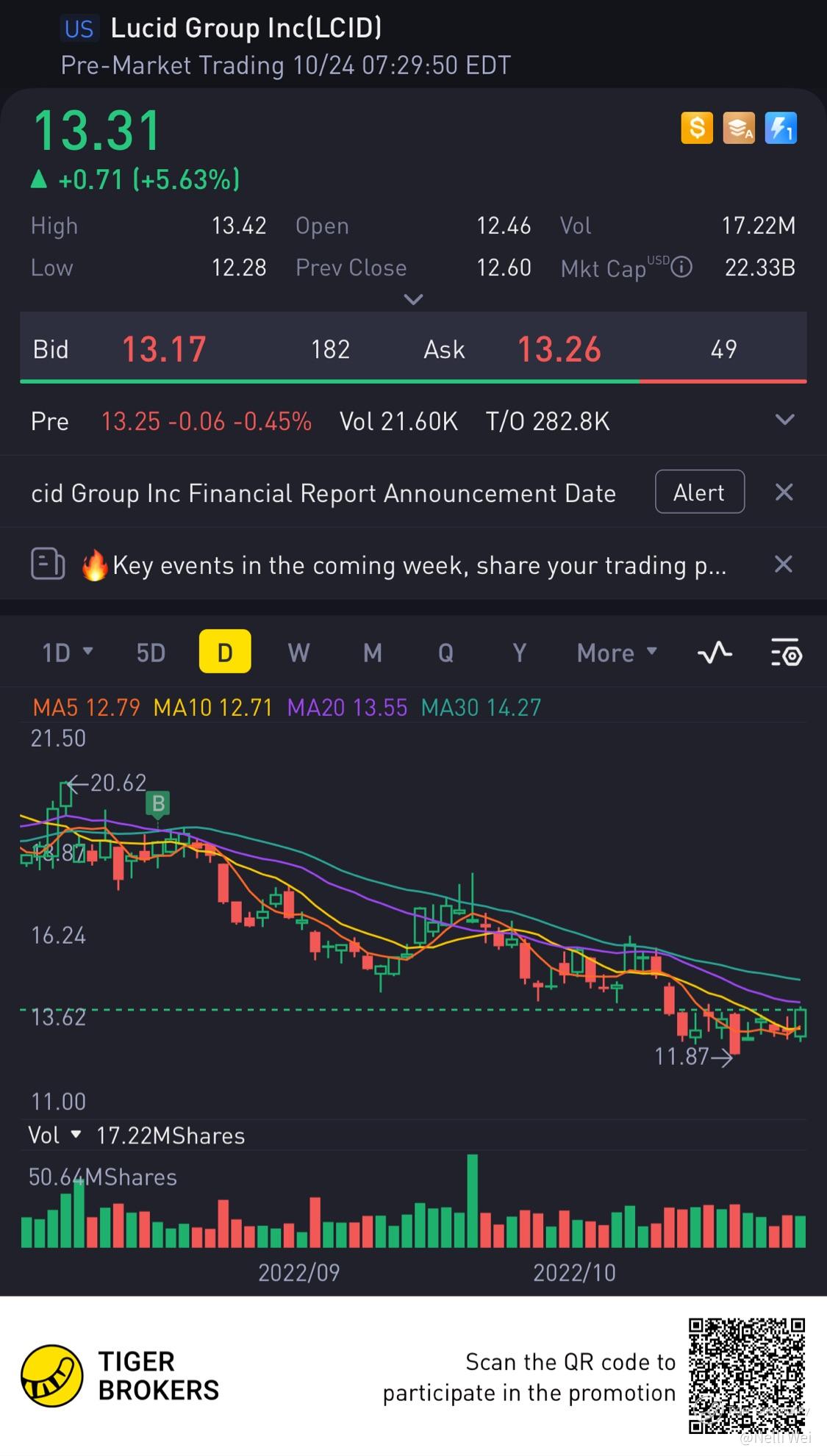
Task: Tap the Prev Close 12.60 value
Action: coord(504,268)
